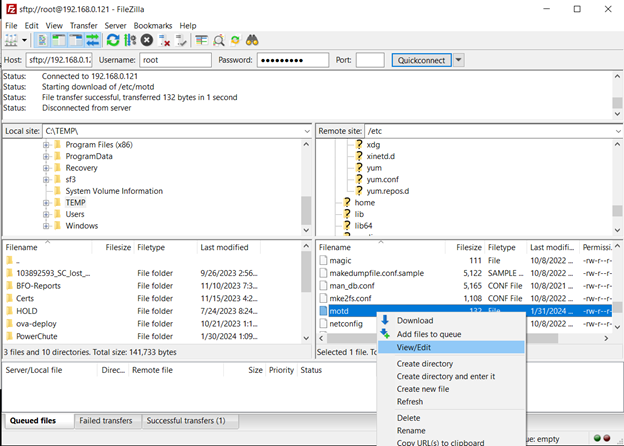
Task: Toggle processing of the transfer queue
Action: pos(130,40)
